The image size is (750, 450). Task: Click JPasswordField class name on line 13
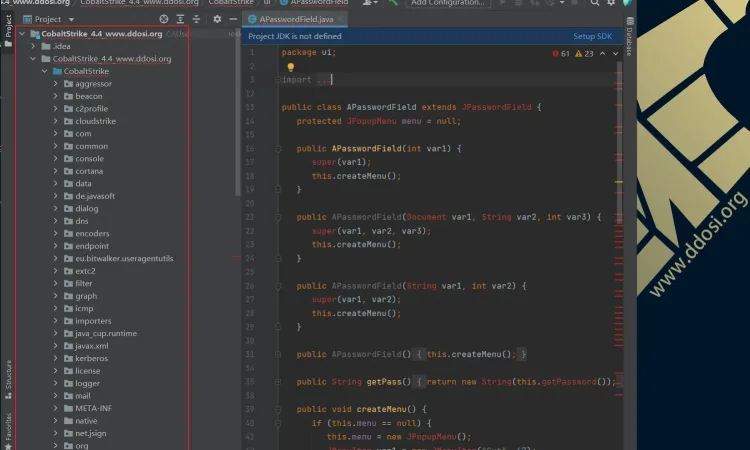coord(496,107)
